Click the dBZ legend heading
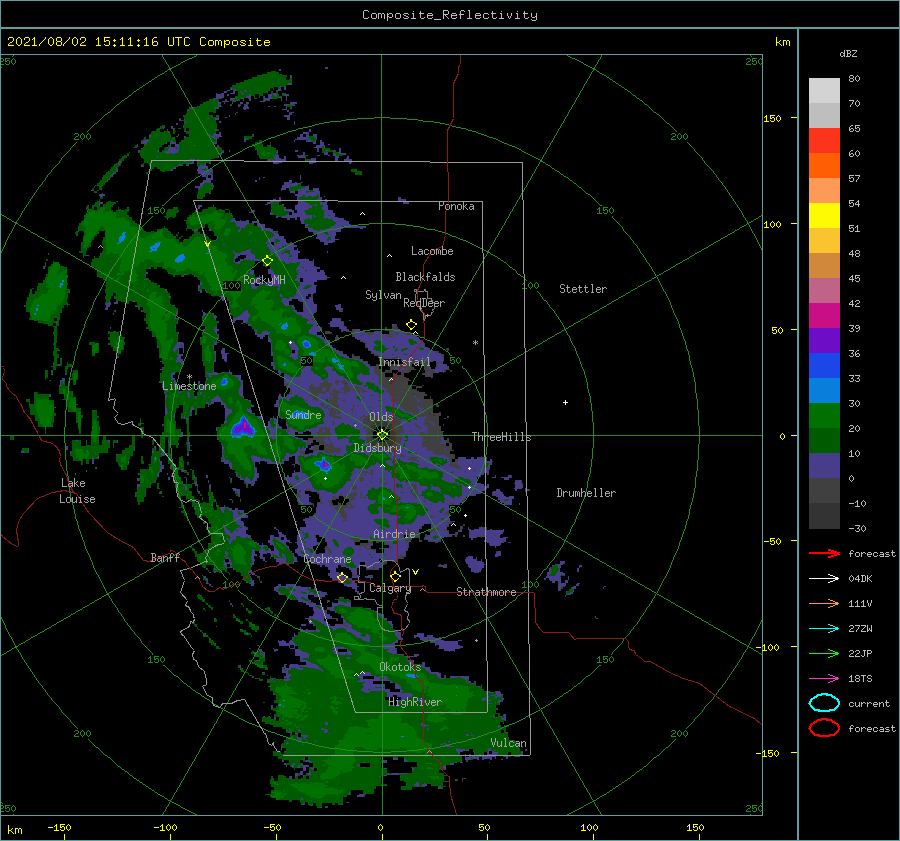The height and width of the screenshot is (841, 900). click(848, 53)
